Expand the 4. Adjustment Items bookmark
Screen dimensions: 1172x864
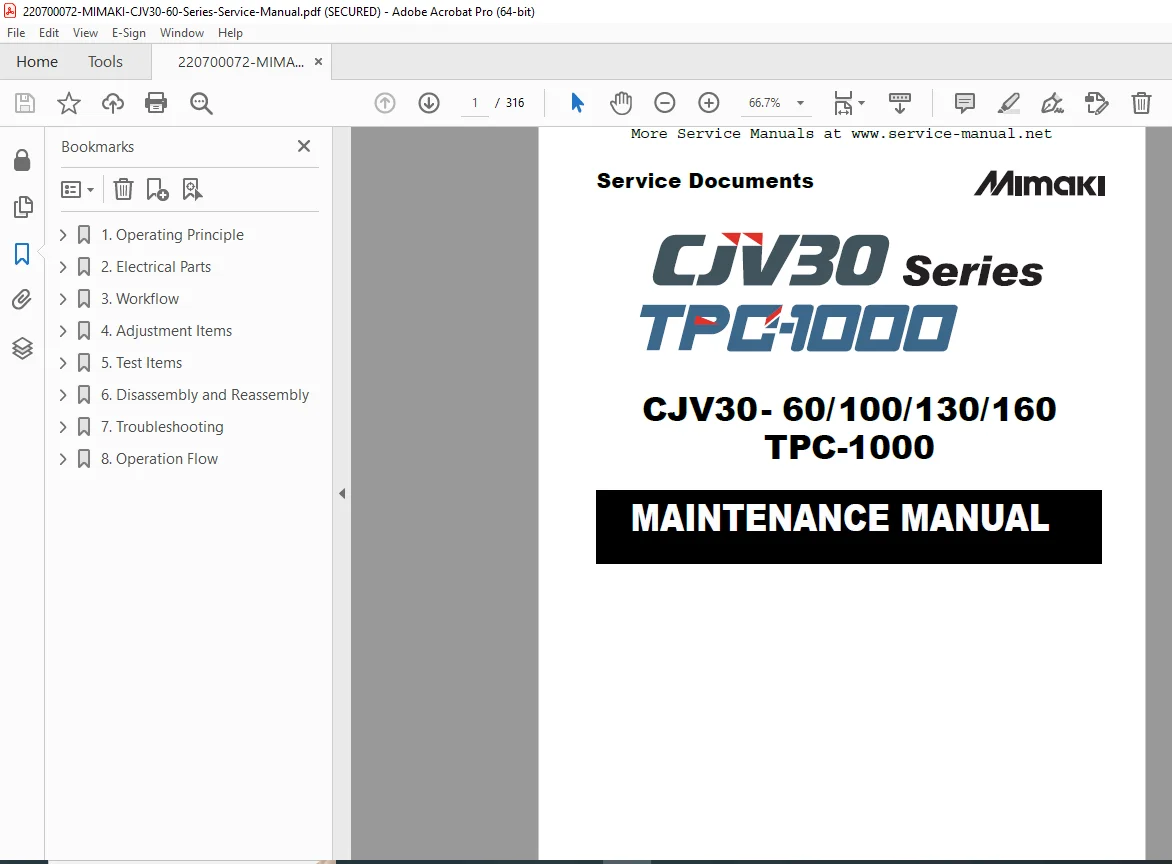tap(63, 331)
